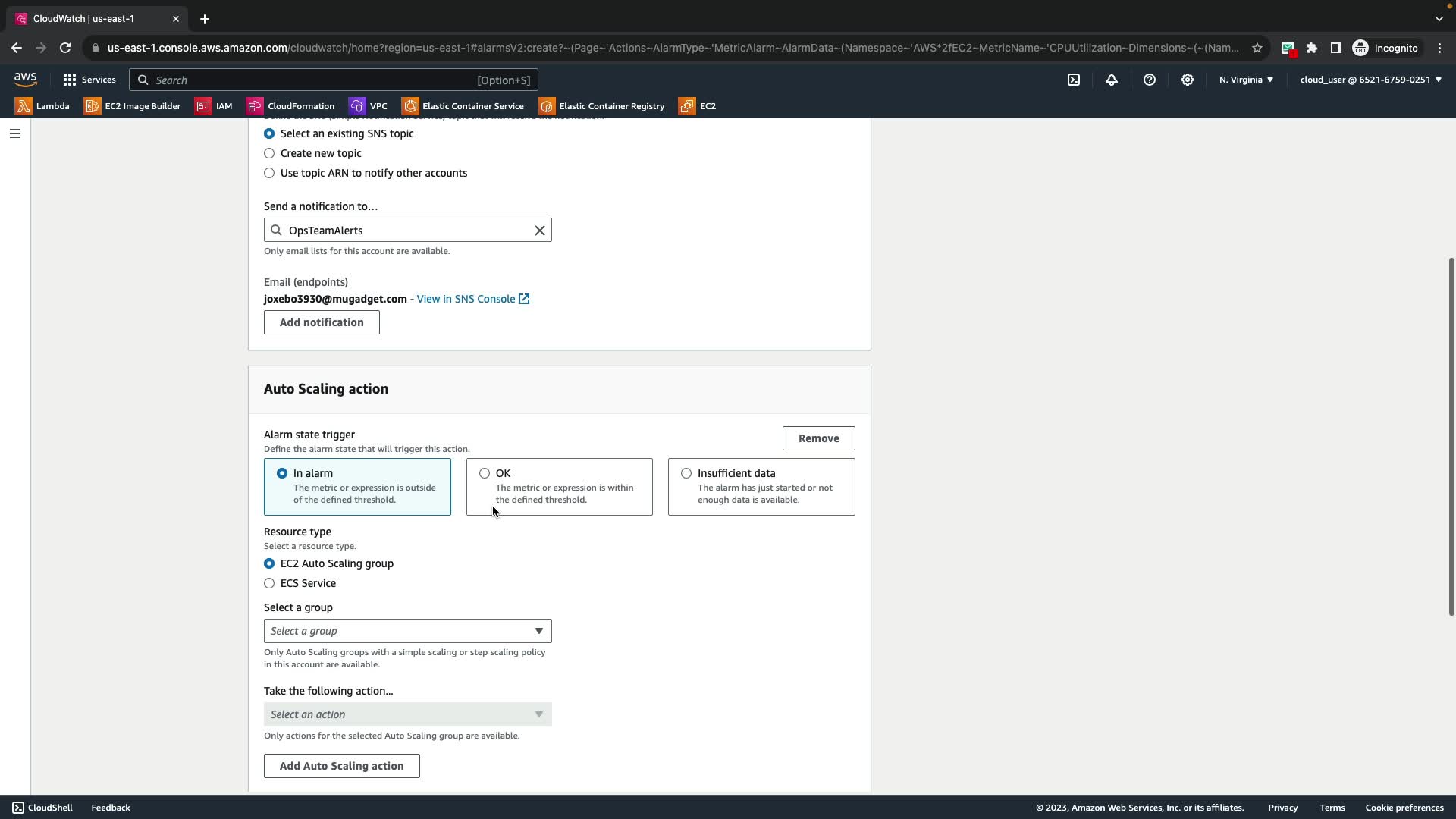Open the CloudShell icon in top bar
1456x819 pixels.
coord(1074,80)
